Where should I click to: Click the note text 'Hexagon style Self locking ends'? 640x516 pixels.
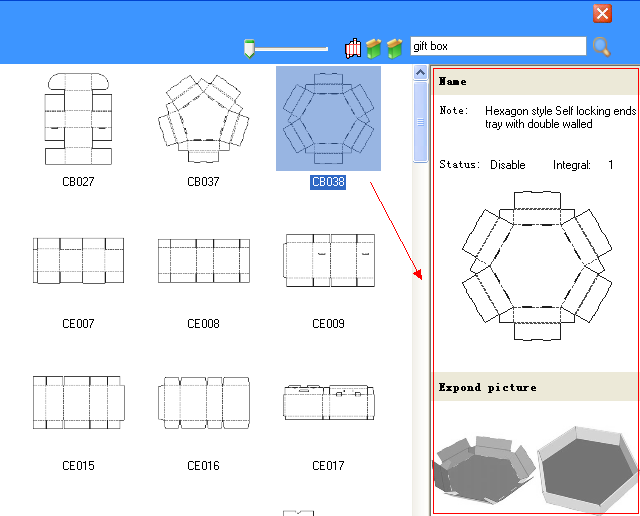tap(560, 111)
